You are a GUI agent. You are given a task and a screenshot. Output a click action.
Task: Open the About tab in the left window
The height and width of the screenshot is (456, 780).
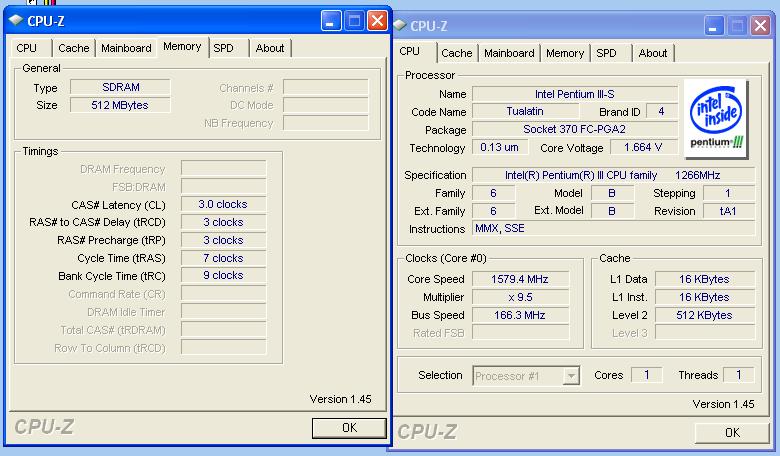(270, 48)
